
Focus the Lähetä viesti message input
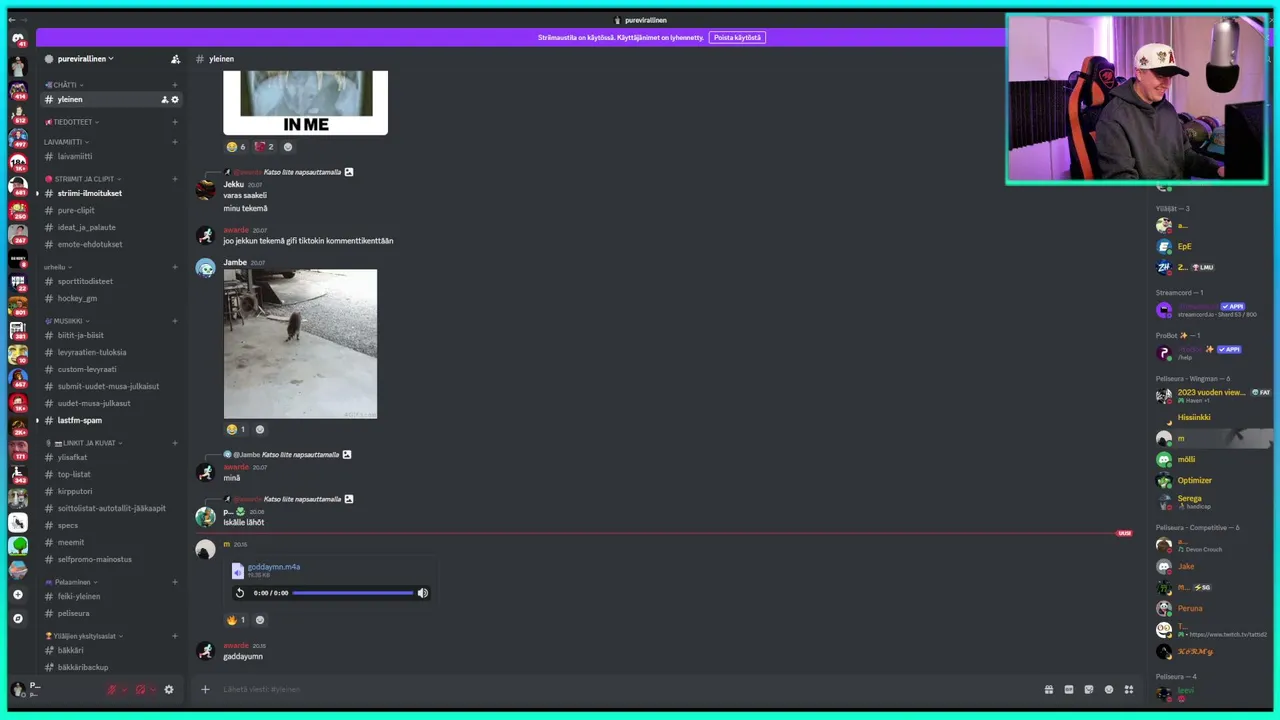point(626,689)
